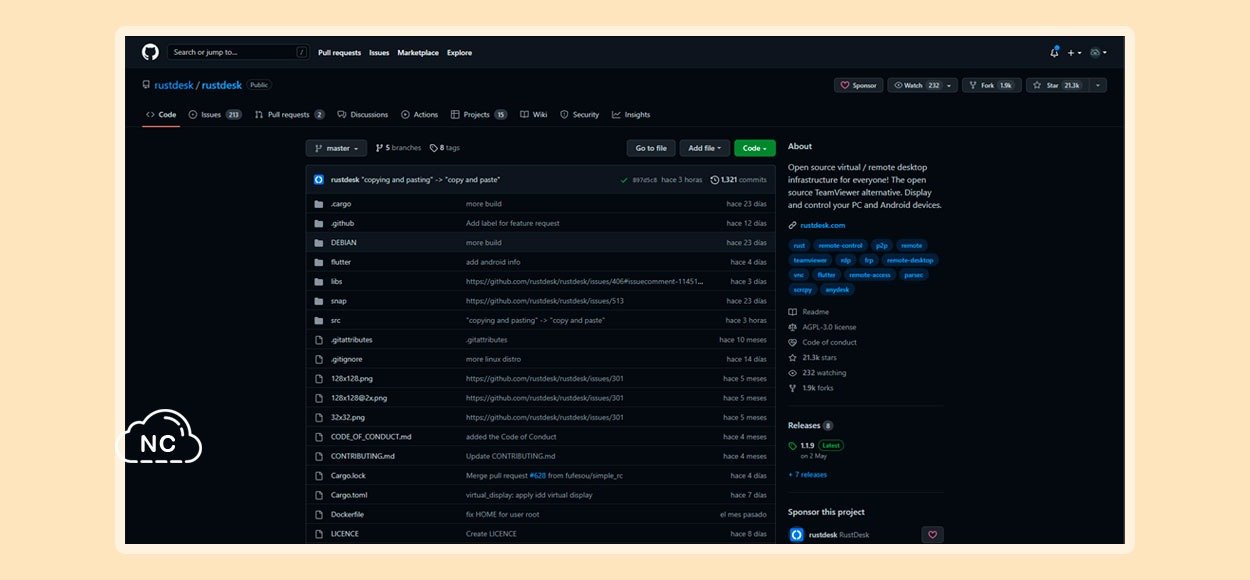Screen dimensions: 1250x580
Task: Open the Add file dropdown
Action: (x=705, y=148)
